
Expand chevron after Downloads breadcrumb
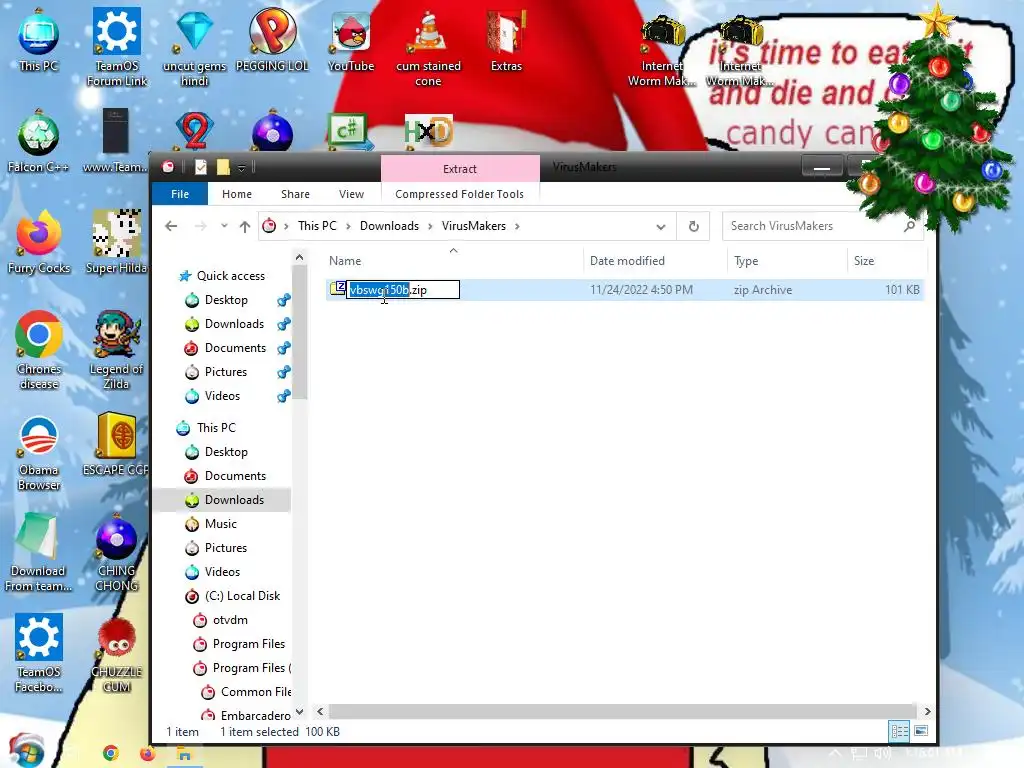[x=430, y=226]
